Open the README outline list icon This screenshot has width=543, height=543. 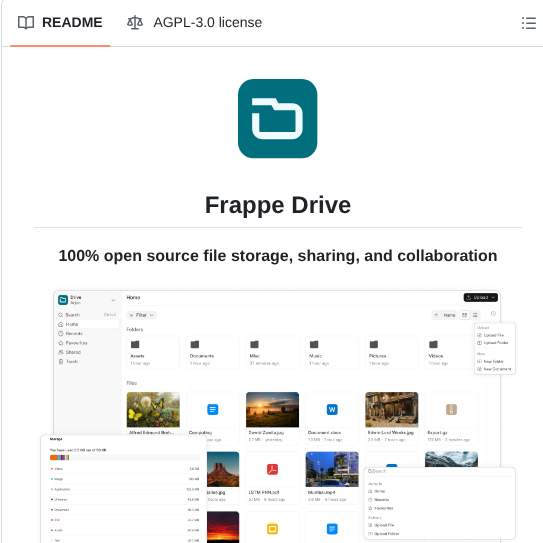pos(529,23)
